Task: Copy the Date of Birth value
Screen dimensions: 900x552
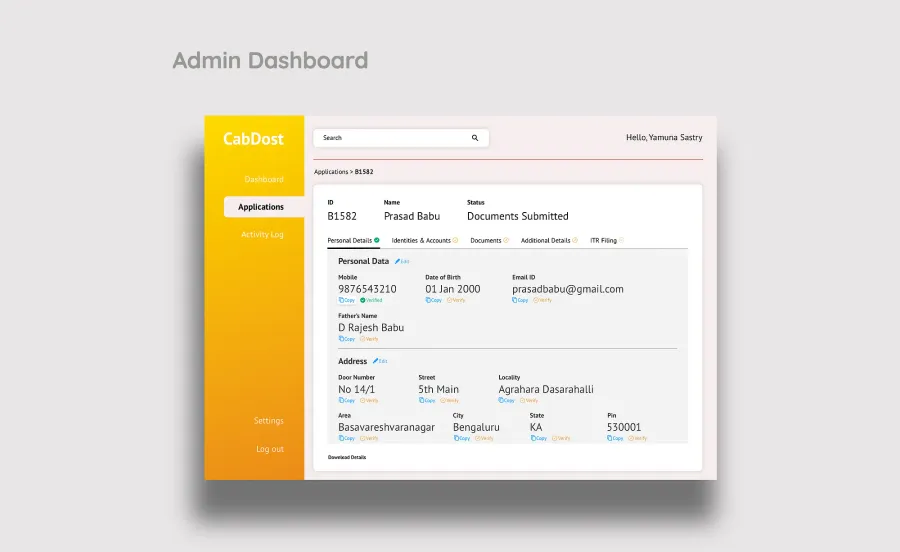Action: point(433,300)
